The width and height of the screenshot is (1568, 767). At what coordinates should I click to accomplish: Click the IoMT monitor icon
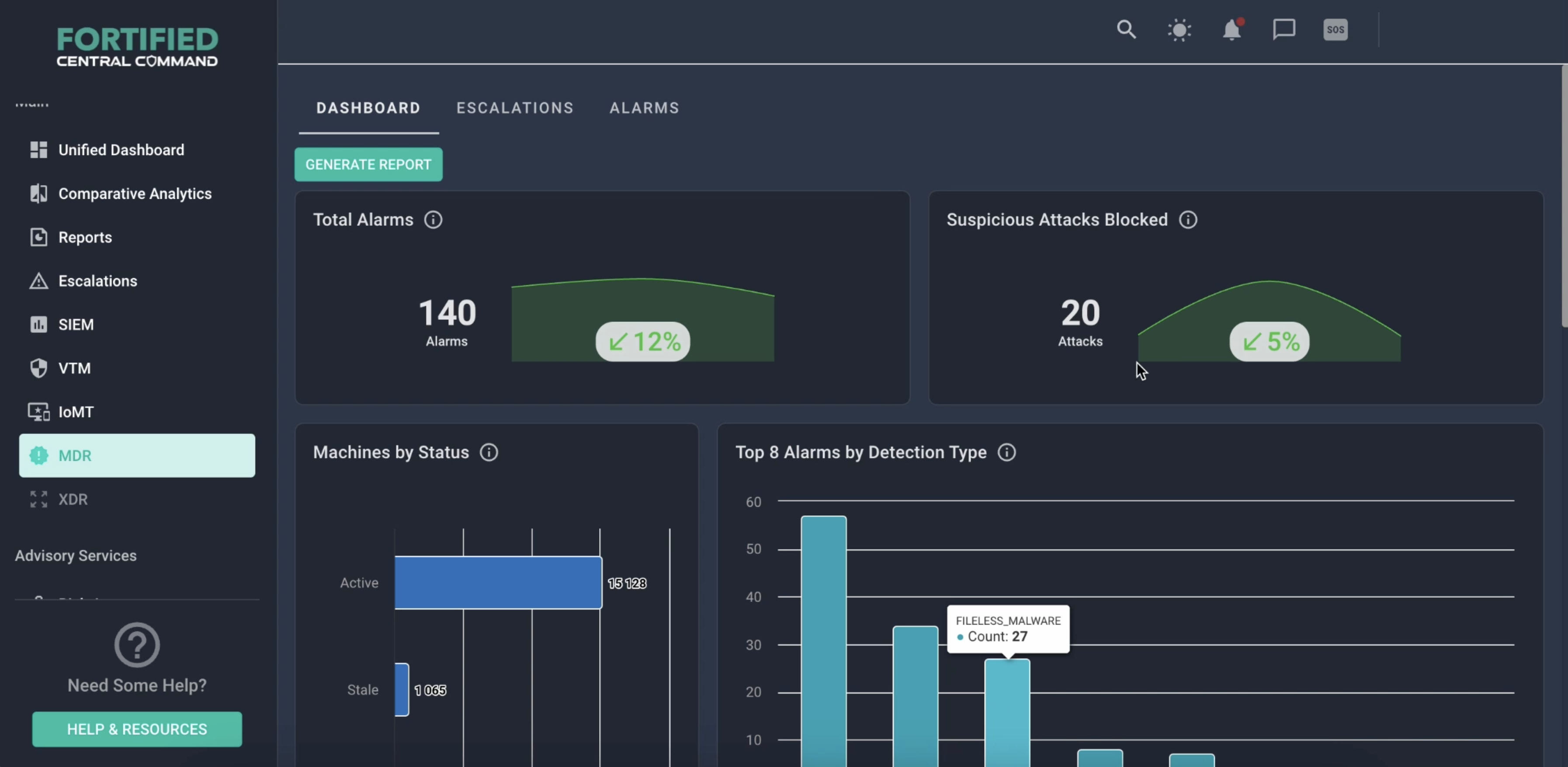click(x=38, y=412)
